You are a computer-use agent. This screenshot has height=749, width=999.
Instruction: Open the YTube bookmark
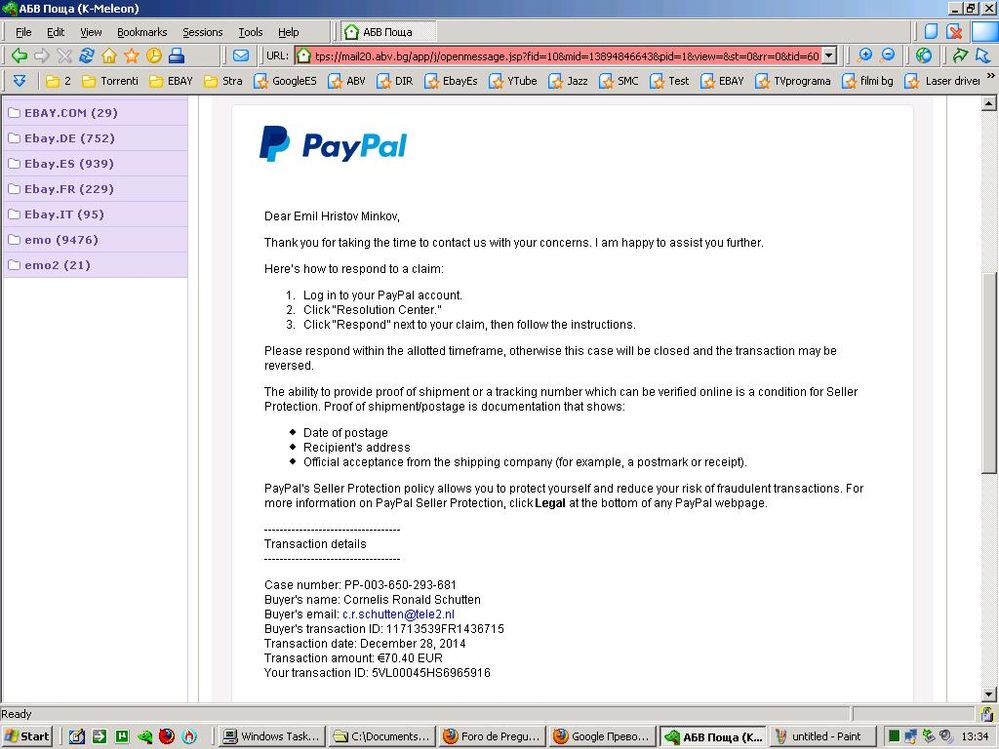click(514, 81)
